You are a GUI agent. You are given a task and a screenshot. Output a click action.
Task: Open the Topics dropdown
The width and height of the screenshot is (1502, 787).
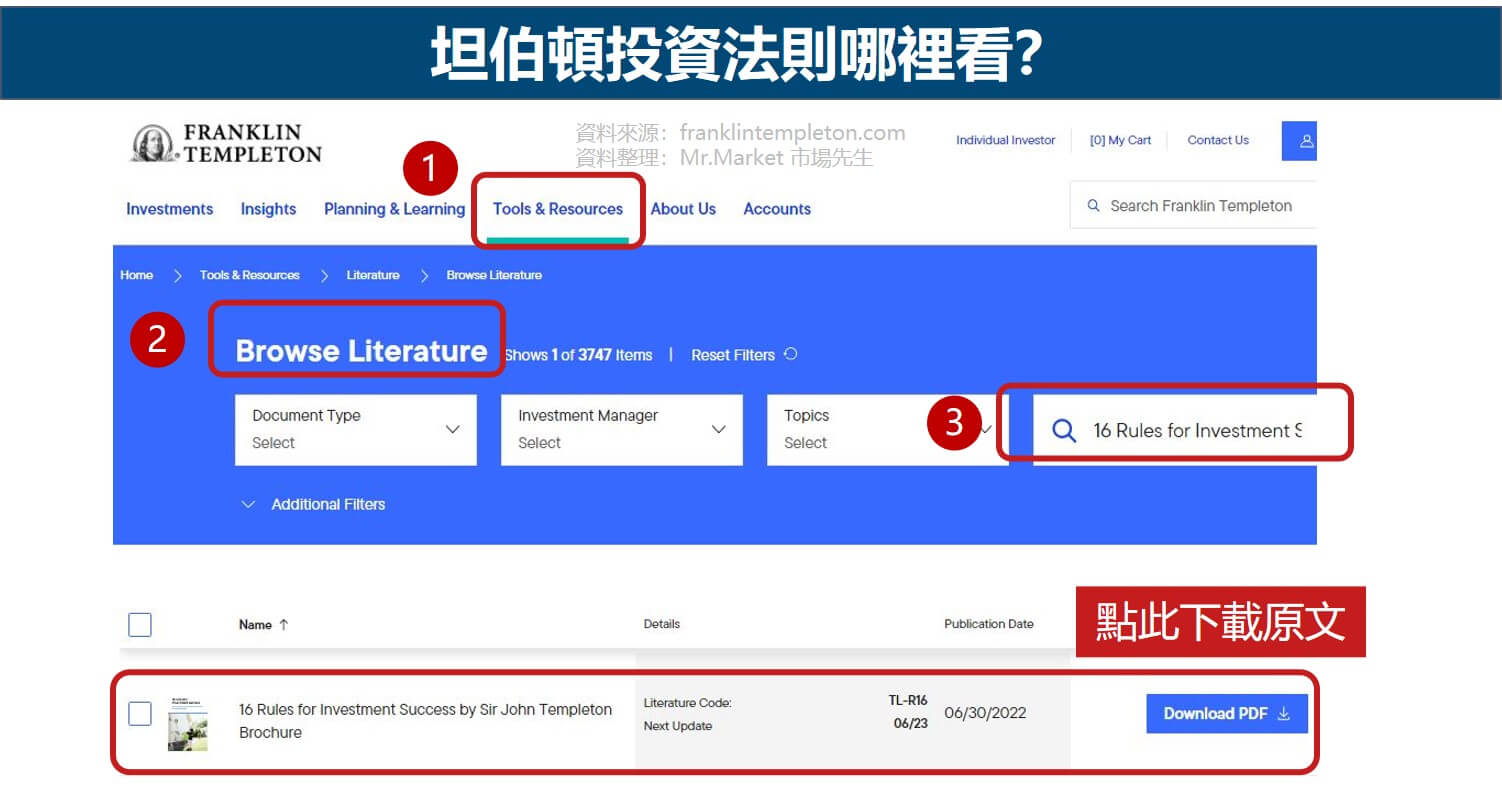click(x=888, y=429)
